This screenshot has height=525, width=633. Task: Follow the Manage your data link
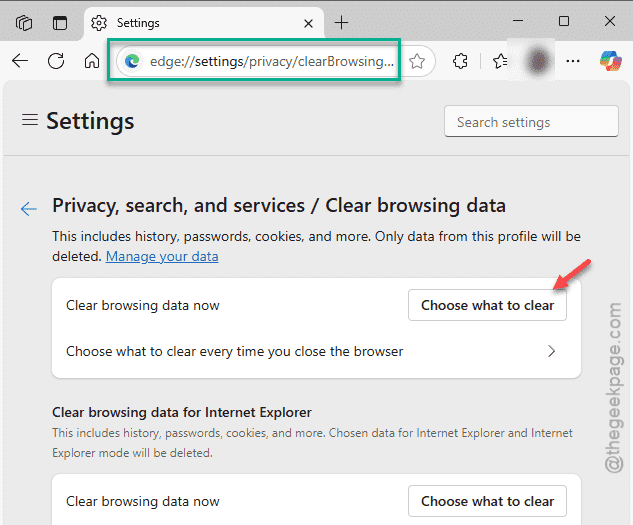(x=162, y=256)
